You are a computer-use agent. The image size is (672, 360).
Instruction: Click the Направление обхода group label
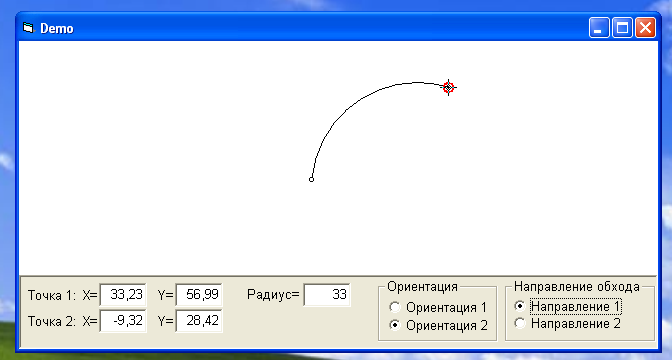[577, 286]
